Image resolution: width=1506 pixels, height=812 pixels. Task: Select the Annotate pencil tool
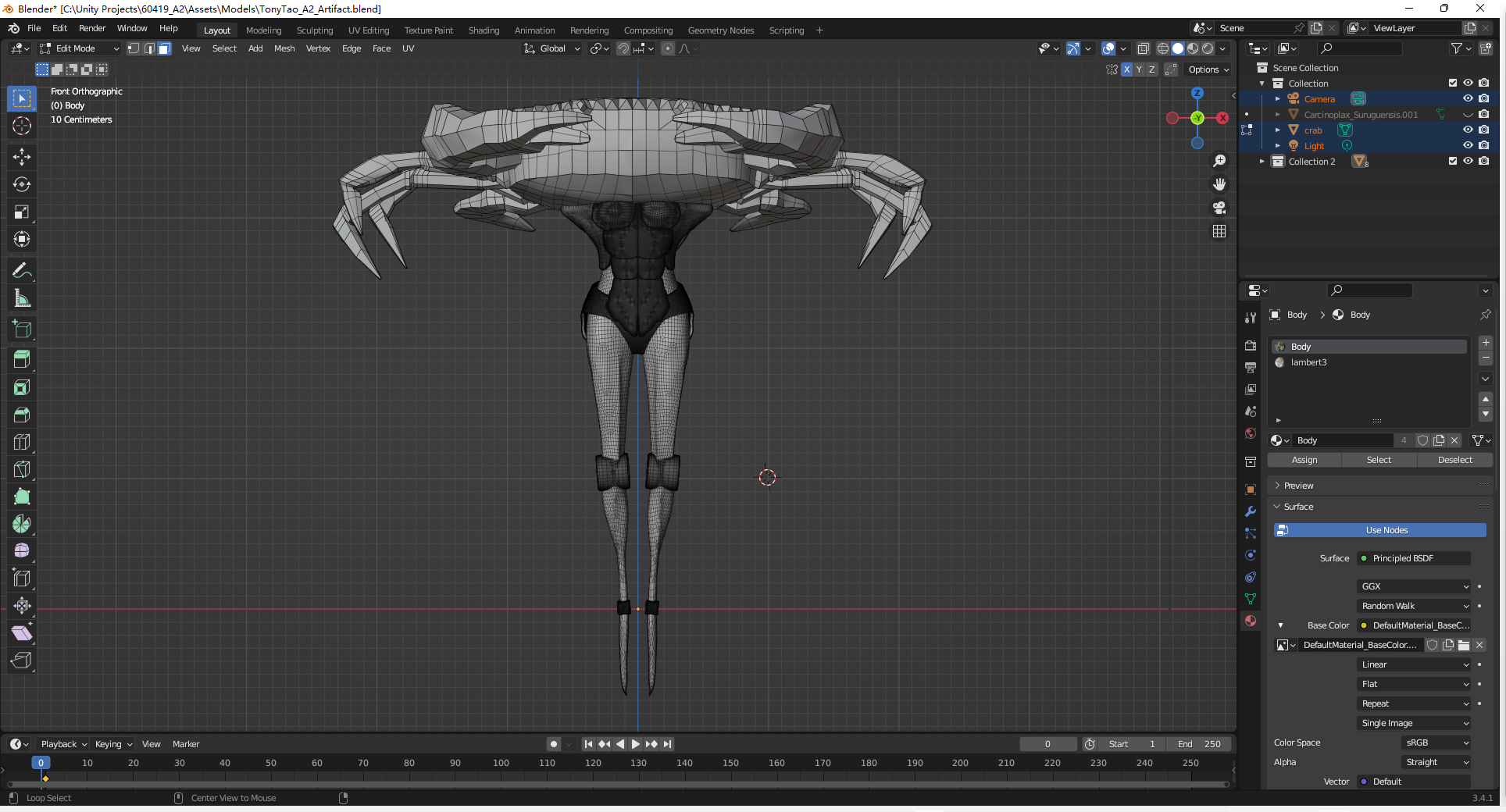click(22, 271)
